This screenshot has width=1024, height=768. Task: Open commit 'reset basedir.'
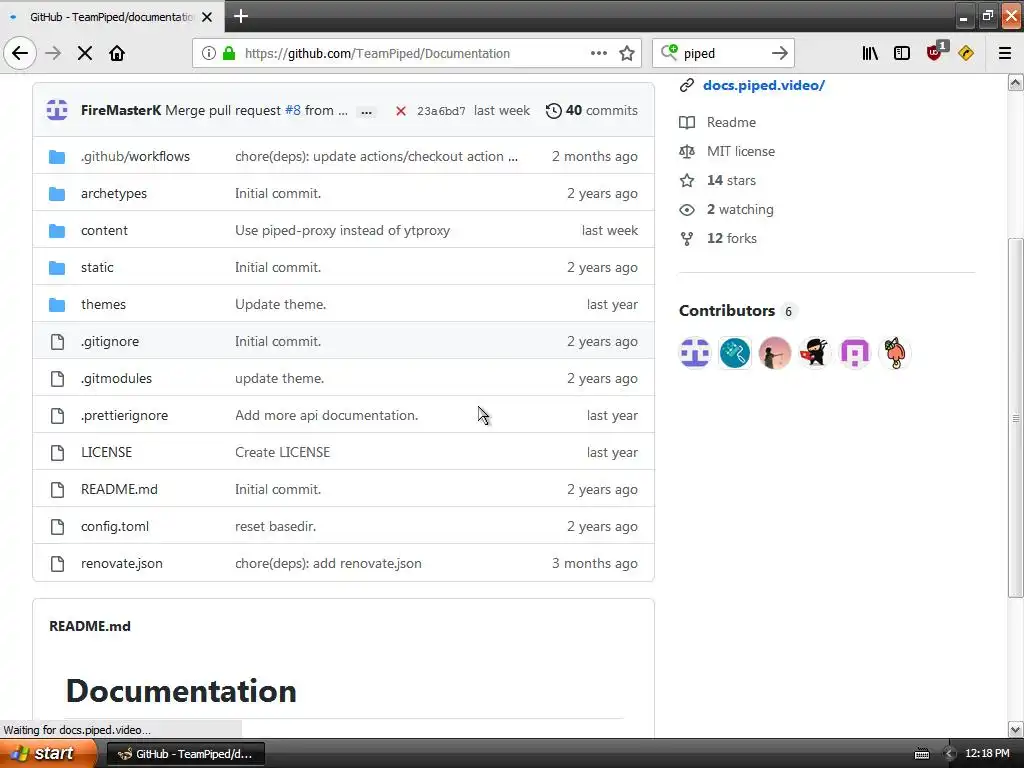(x=276, y=526)
